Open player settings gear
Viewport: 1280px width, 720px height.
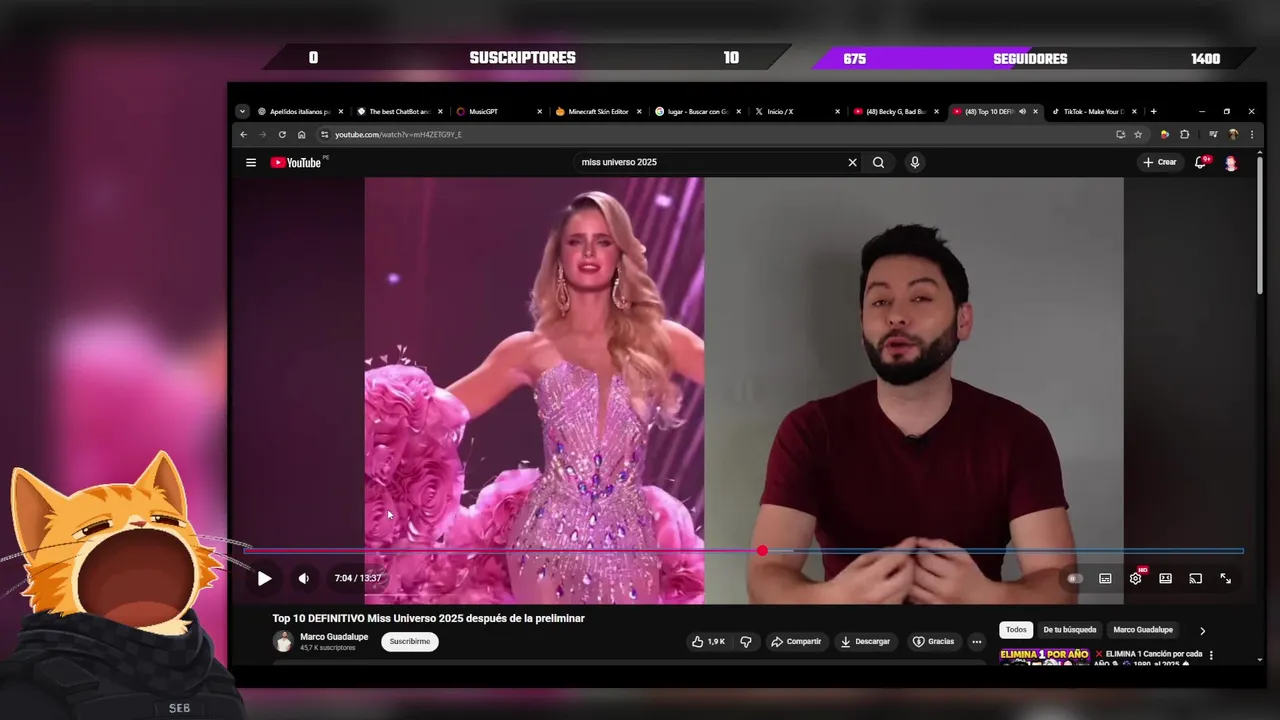1135,578
